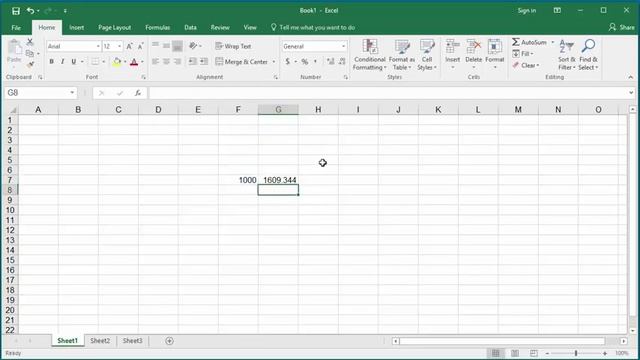Decrease font size with smaller A icon
The image size is (640, 360).
pos(140,46)
